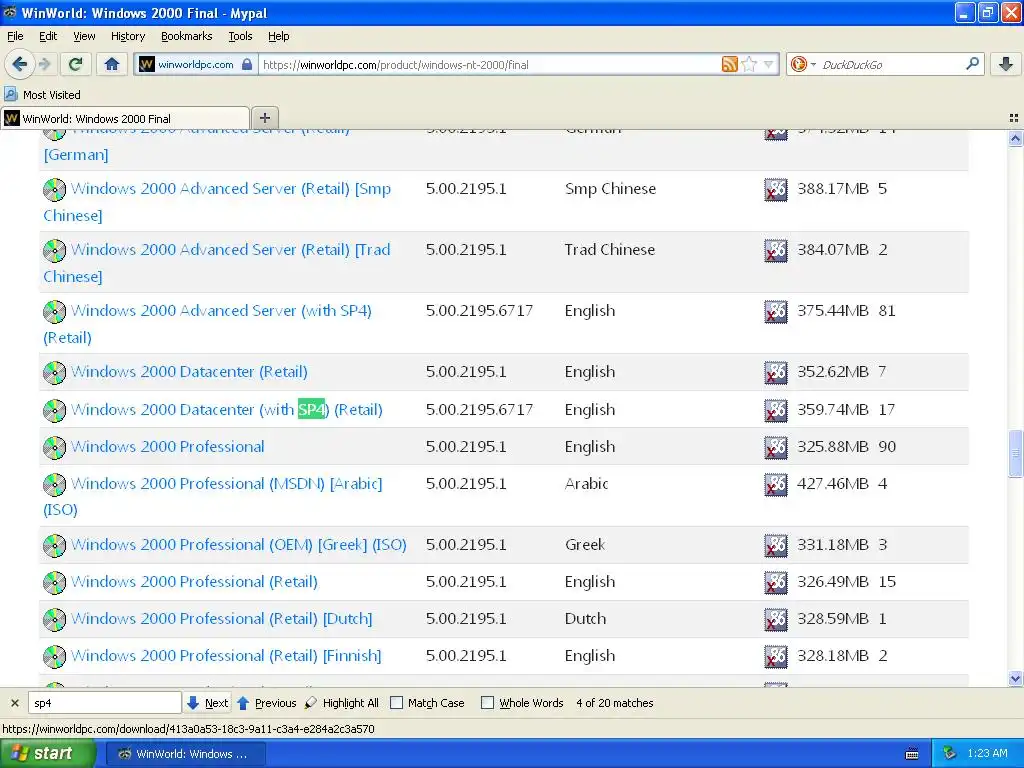Click the x86 icon in the 375.44MB row
The image size is (1024, 768).
[x=776, y=312]
